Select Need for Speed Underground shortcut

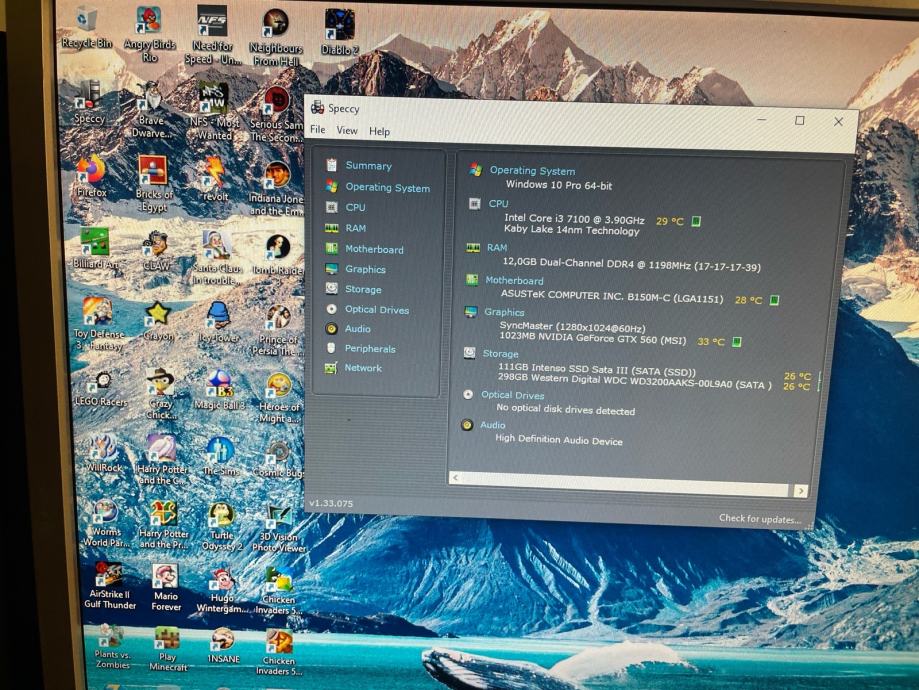[x=212, y=35]
